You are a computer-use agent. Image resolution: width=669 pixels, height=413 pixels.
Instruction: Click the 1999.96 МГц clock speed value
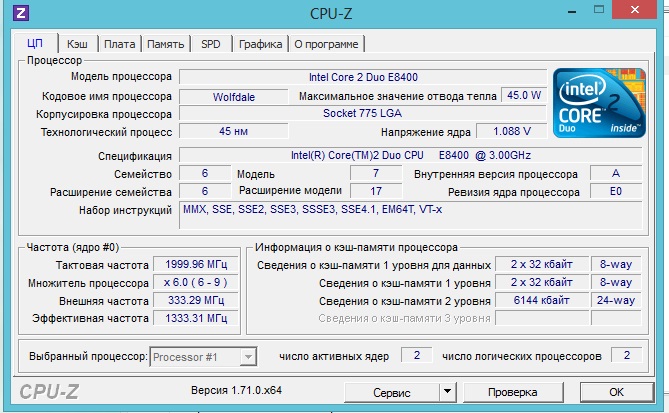click(196, 265)
